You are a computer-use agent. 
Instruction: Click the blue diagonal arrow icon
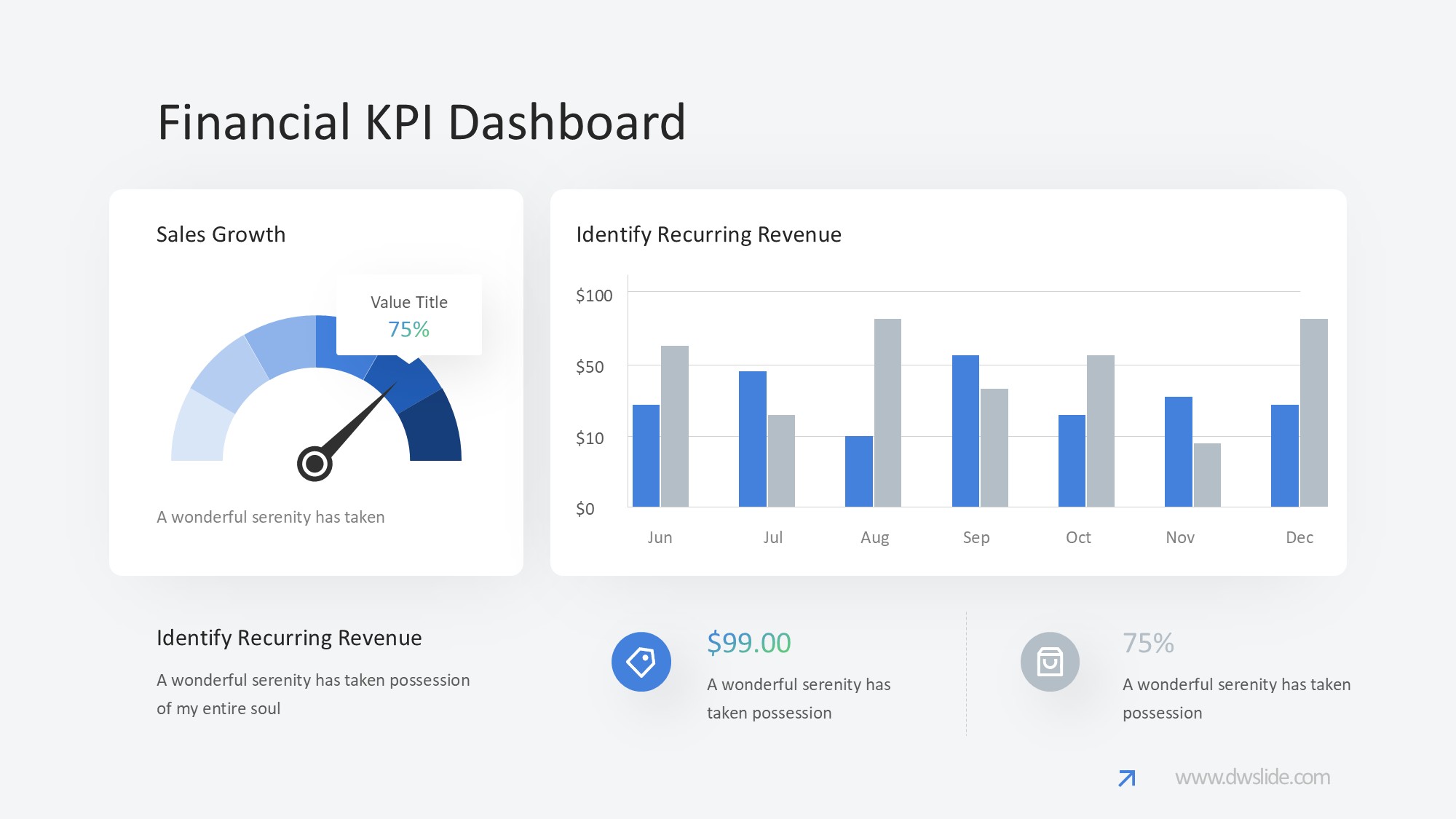pyautogui.click(x=1126, y=778)
